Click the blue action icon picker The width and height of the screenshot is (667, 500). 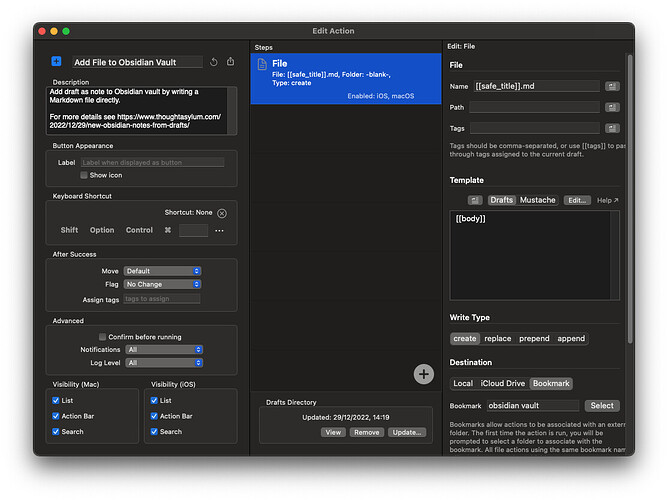56,61
